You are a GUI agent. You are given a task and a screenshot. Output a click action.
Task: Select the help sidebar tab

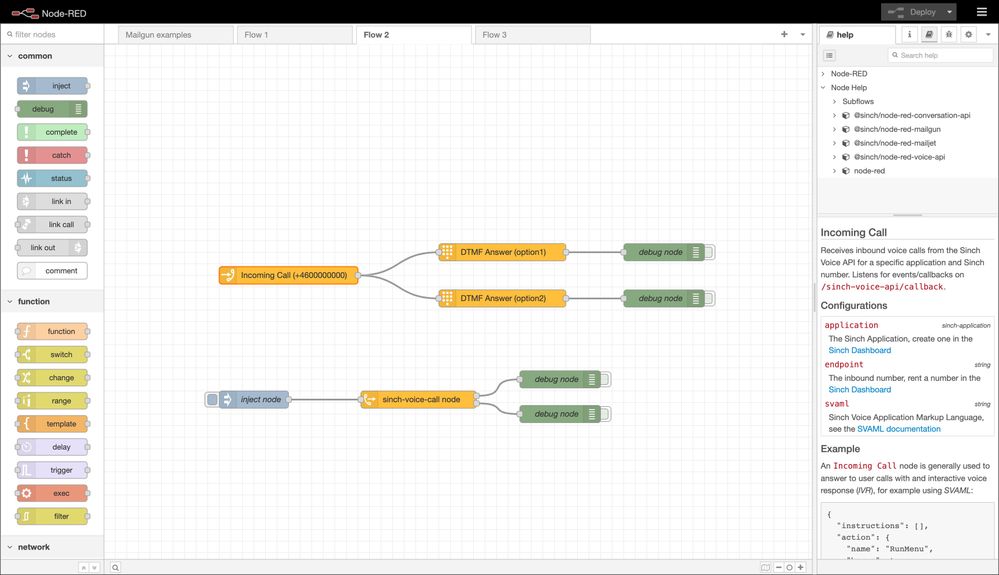tap(857, 35)
